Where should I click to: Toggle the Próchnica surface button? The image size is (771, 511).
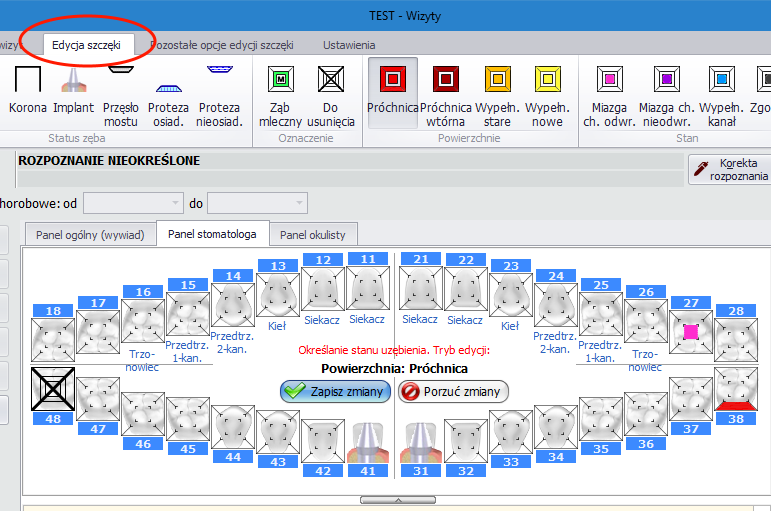pyautogui.click(x=392, y=91)
